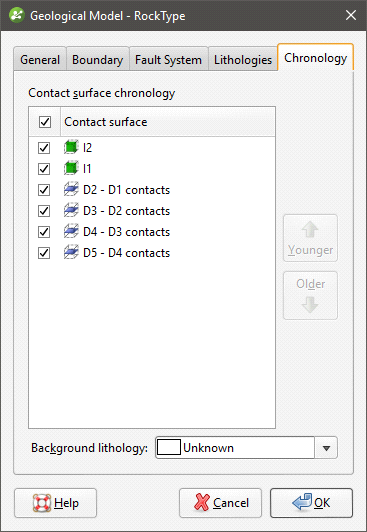Image resolution: width=367 pixels, height=532 pixels.
Task: Toggle the D3 - D2 contacts checkbox
Action: [x=44, y=211]
